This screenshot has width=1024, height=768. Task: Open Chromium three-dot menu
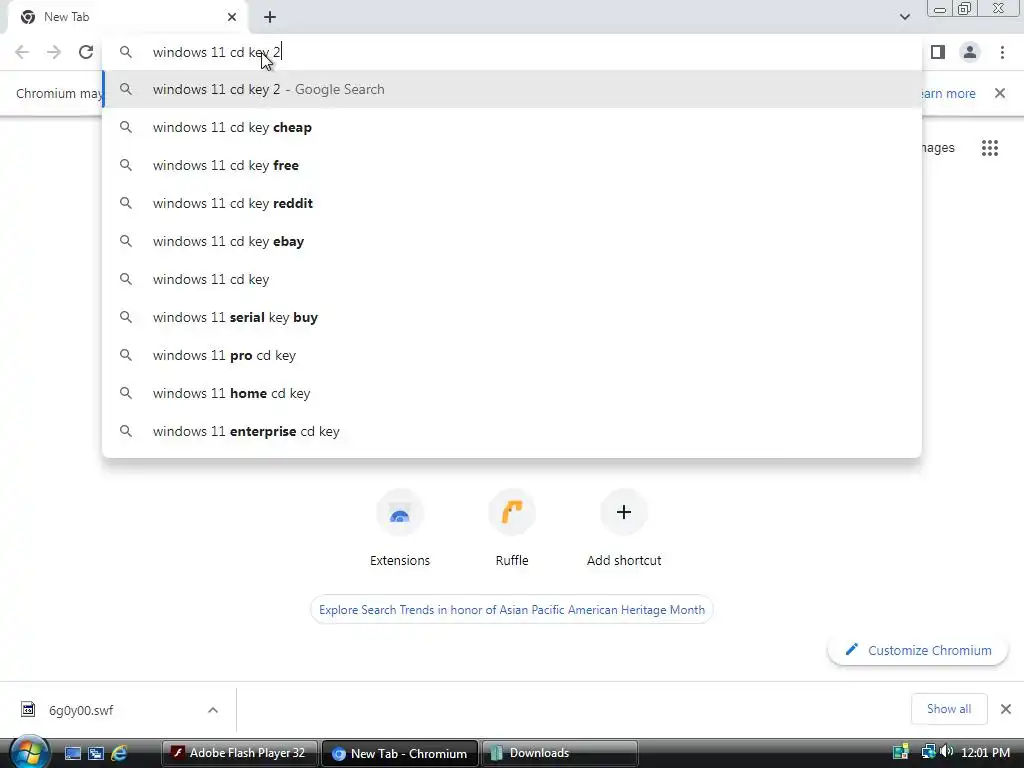(x=1002, y=52)
